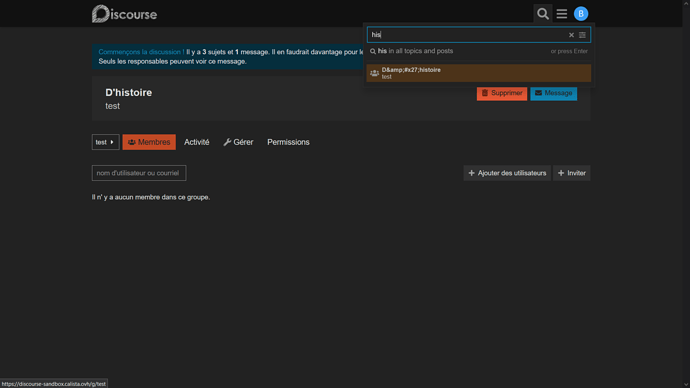
Task: Delete the group with Supprimer button
Action: pyautogui.click(x=502, y=93)
